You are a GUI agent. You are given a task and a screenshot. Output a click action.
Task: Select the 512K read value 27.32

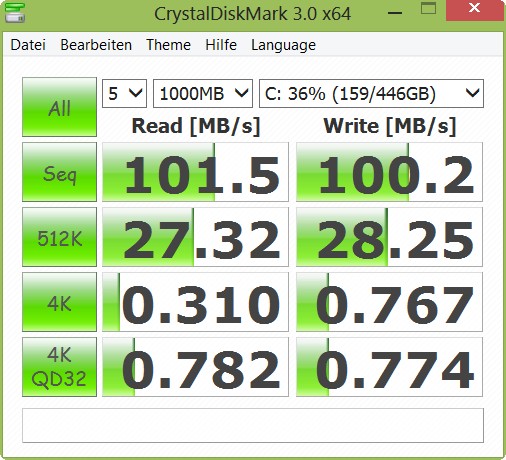coord(195,237)
